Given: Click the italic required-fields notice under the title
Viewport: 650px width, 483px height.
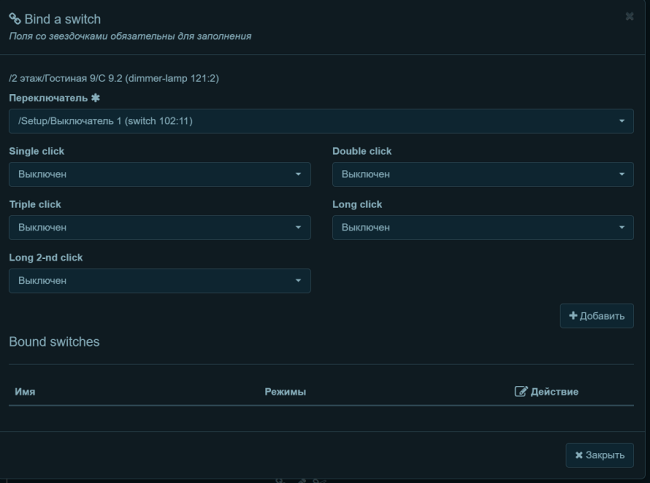Looking at the screenshot, I should click(130, 36).
